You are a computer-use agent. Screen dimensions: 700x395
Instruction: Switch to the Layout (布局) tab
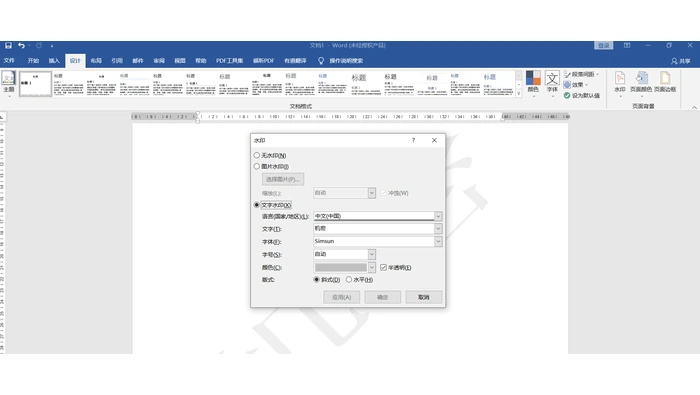pyautogui.click(x=96, y=61)
